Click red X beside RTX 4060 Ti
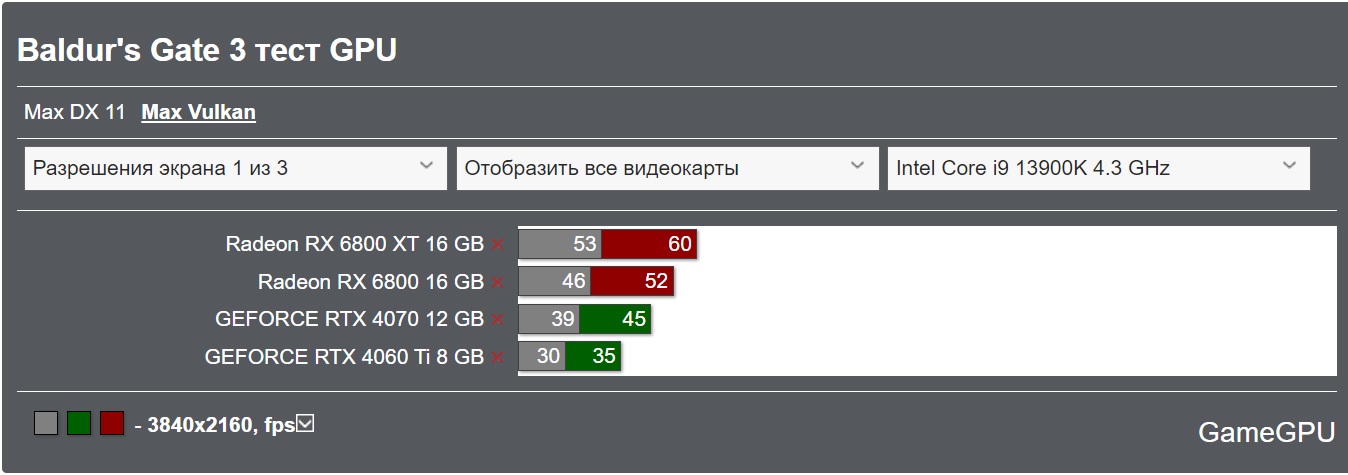Image resolution: width=1348 pixels, height=475 pixels. pos(498,357)
